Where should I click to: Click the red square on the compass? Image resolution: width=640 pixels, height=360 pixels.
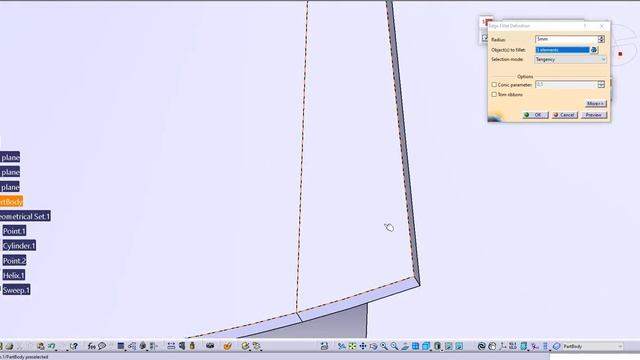[620, 54]
